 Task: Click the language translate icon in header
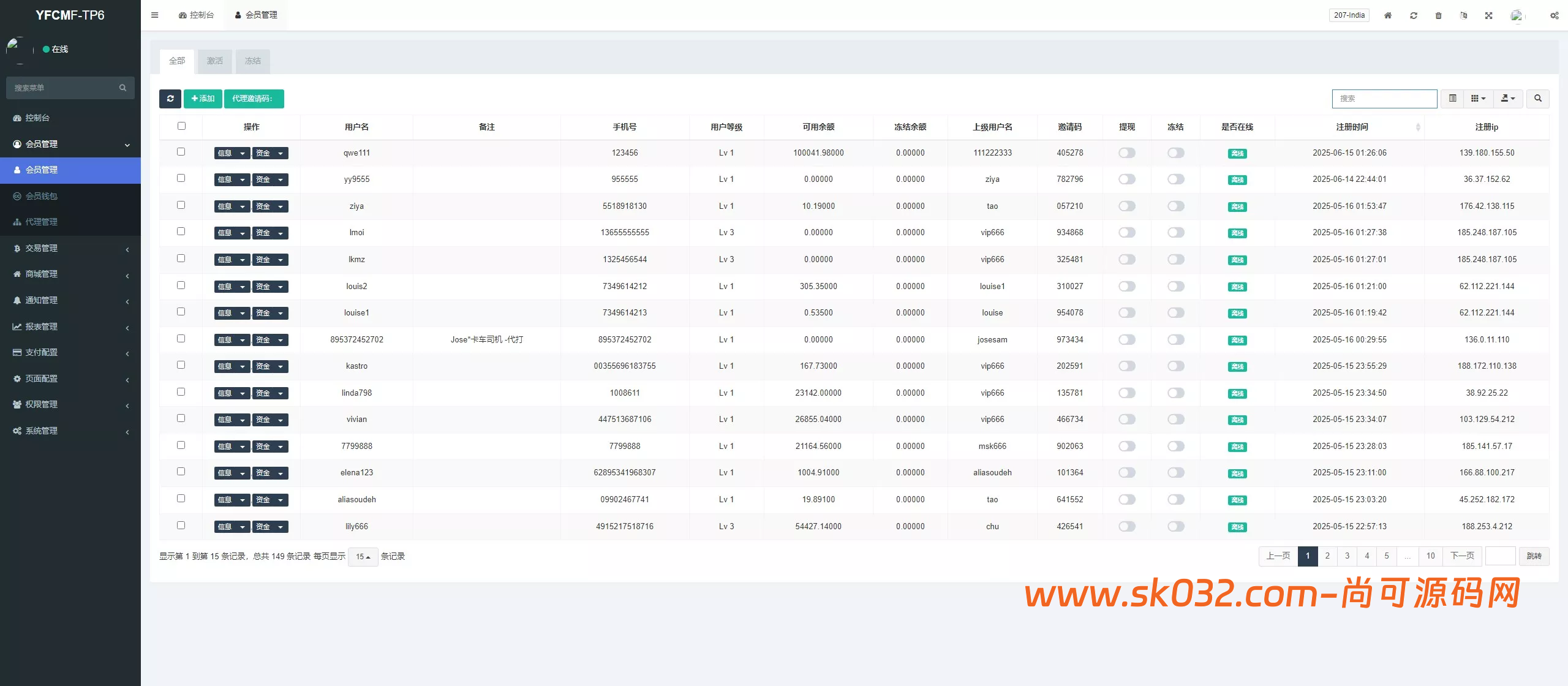1463,15
